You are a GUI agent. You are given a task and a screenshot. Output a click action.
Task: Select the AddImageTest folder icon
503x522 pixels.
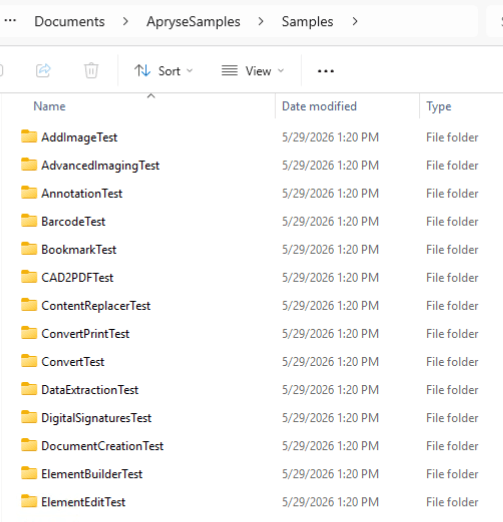point(29,136)
